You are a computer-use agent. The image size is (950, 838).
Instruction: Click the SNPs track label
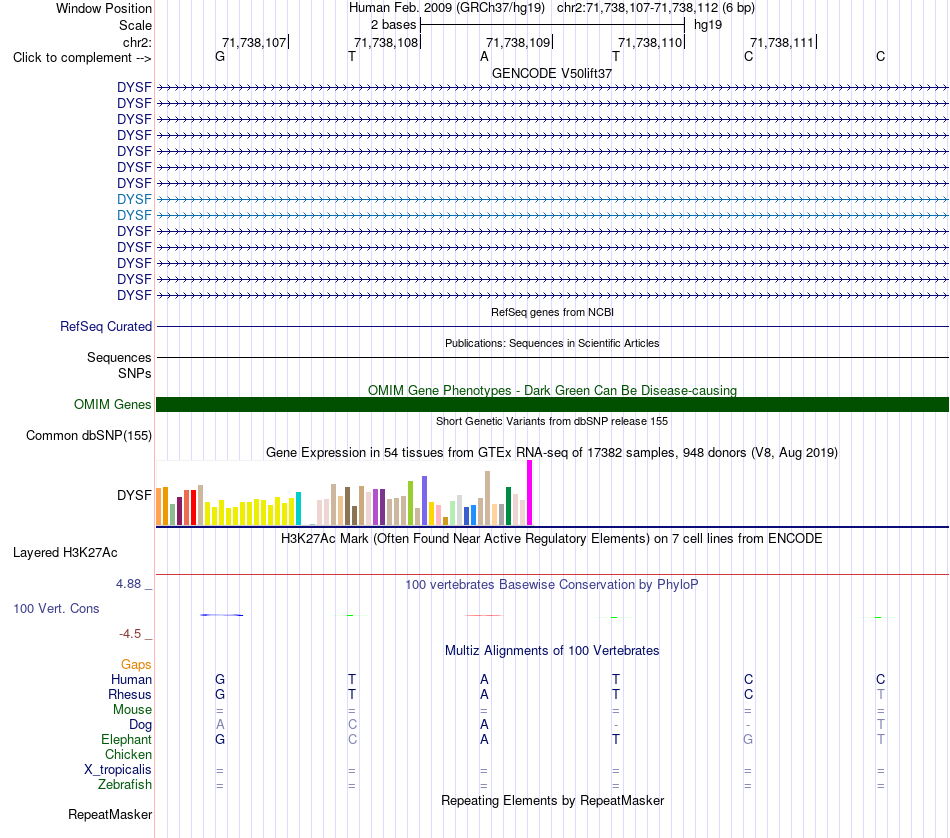coord(135,373)
